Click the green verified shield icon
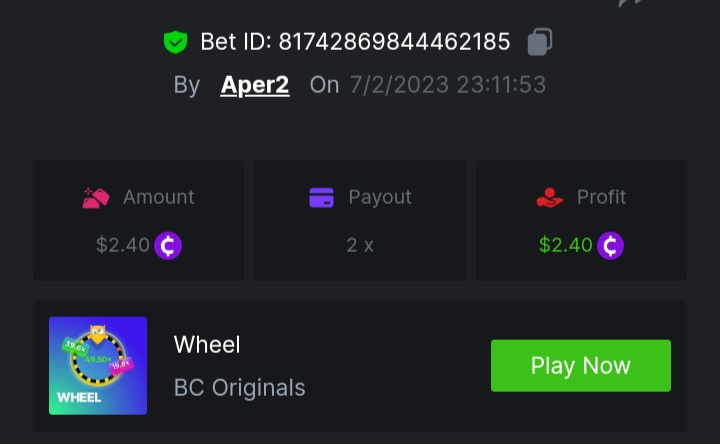This screenshot has width=720, height=444. click(176, 42)
